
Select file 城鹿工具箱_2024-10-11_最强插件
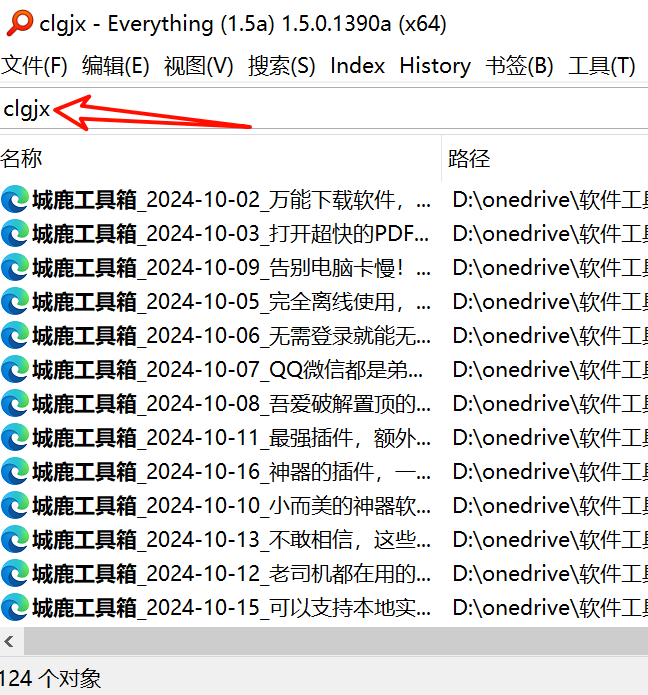(231, 438)
